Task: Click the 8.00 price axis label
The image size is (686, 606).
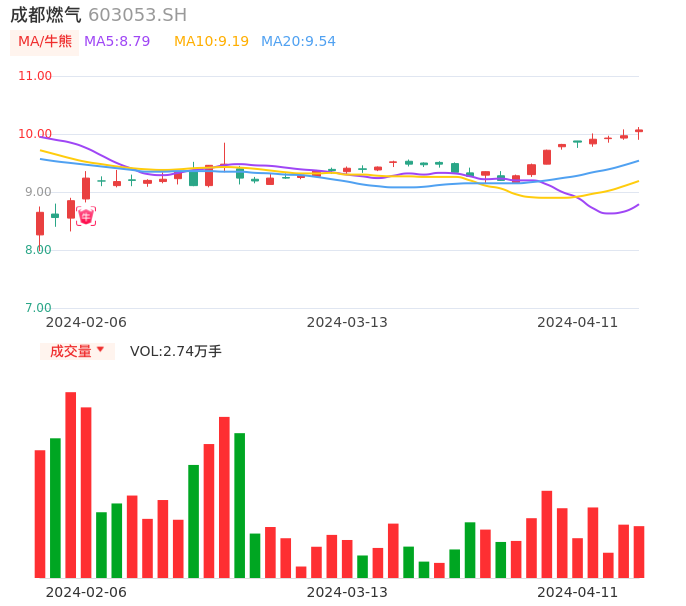Action: pyautogui.click(x=38, y=250)
